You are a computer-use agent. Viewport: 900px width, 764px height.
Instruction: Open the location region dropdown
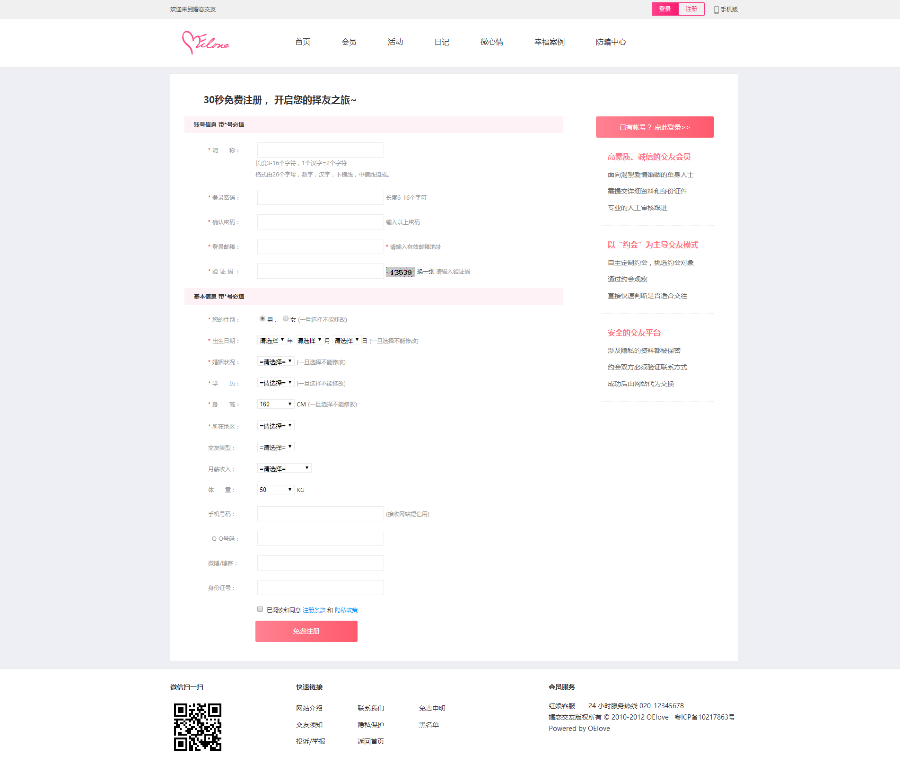(276, 426)
